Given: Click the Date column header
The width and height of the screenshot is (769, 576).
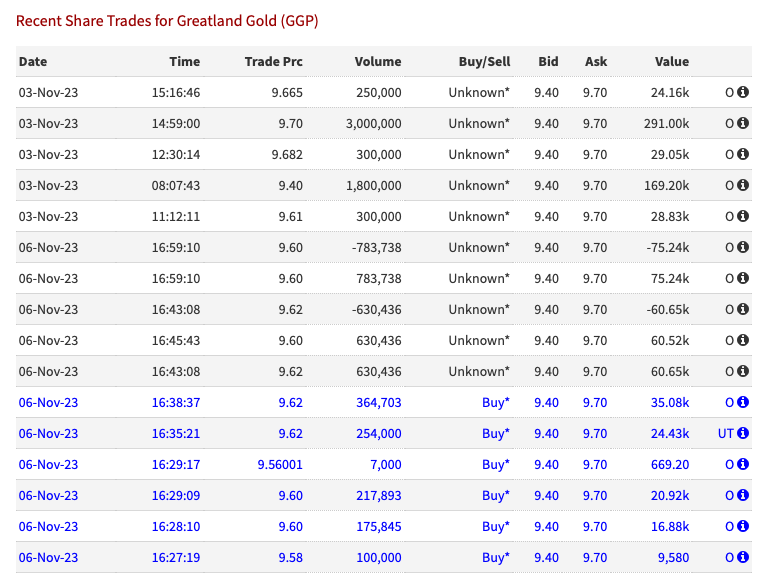Looking at the screenshot, I should click(x=33, y=61).
